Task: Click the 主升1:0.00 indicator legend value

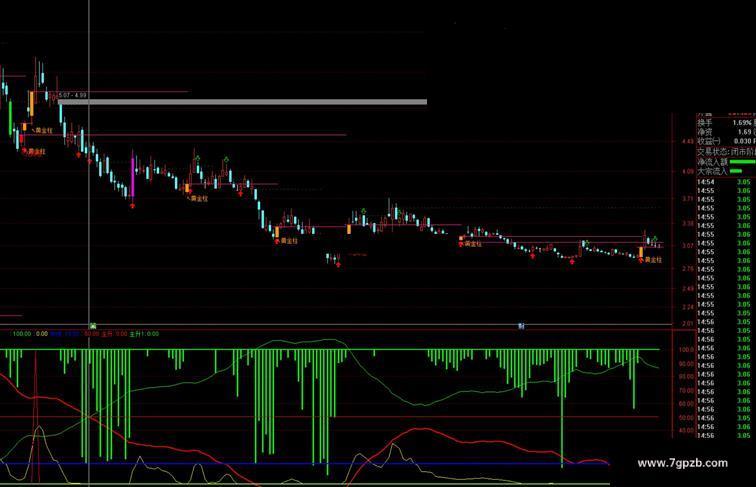Action: [x=144, y=334]
